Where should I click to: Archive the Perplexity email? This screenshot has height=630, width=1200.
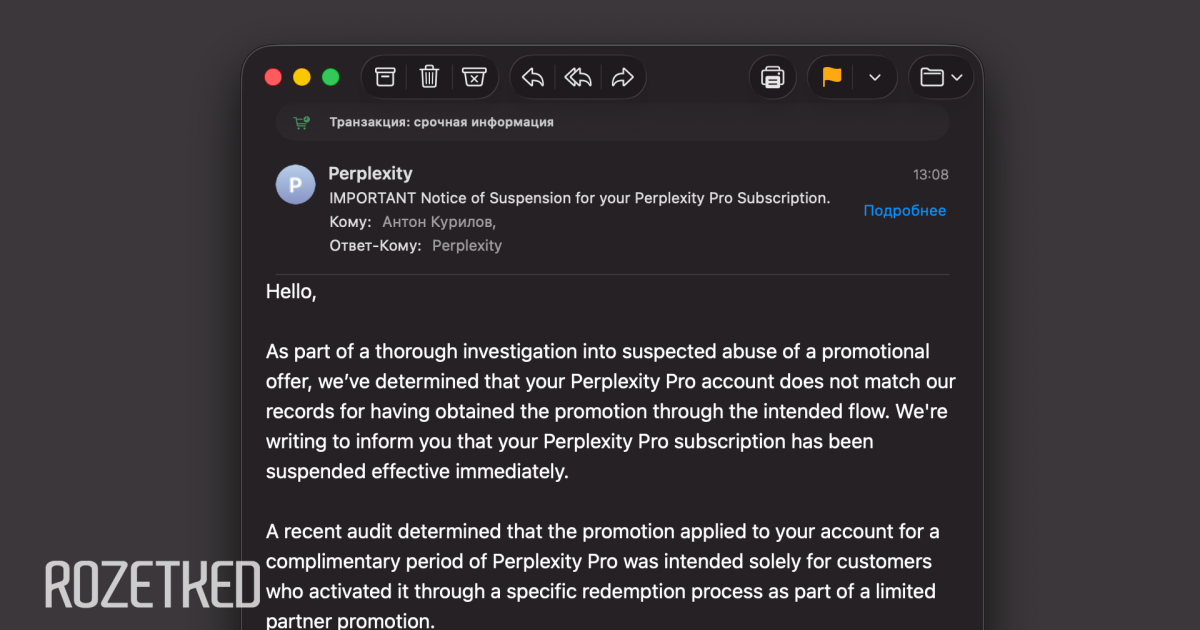click(x=385, y=77)
